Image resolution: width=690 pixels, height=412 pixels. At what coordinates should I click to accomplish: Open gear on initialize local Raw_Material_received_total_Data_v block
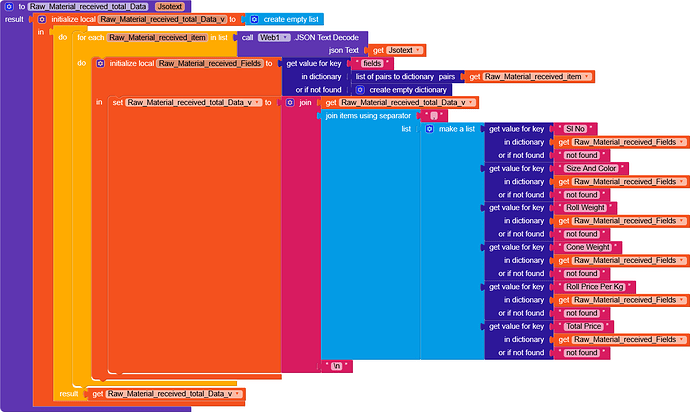click(42, 19)
